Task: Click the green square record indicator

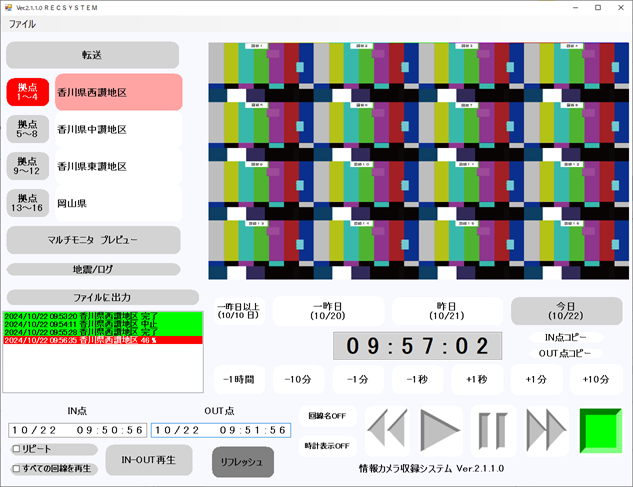Action: click(x=600, y=431)
